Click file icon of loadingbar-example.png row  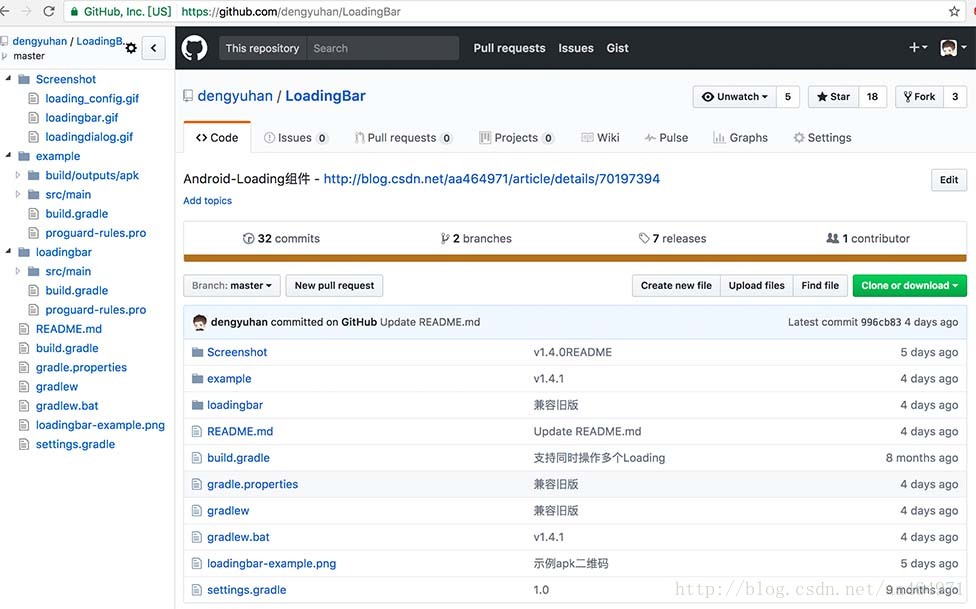click(197, 564)
